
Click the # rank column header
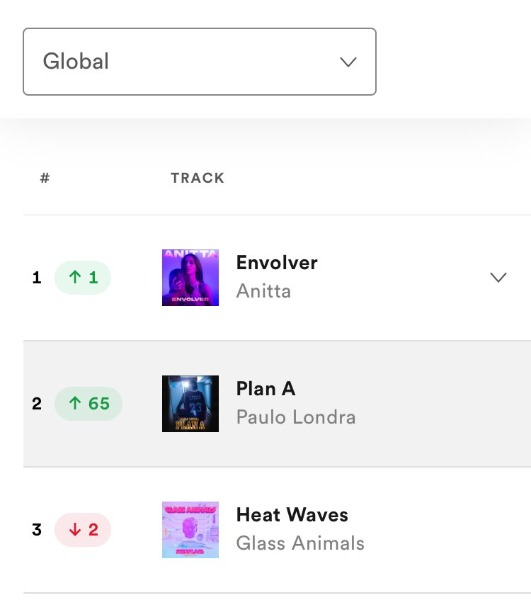(x=45, y=178)
